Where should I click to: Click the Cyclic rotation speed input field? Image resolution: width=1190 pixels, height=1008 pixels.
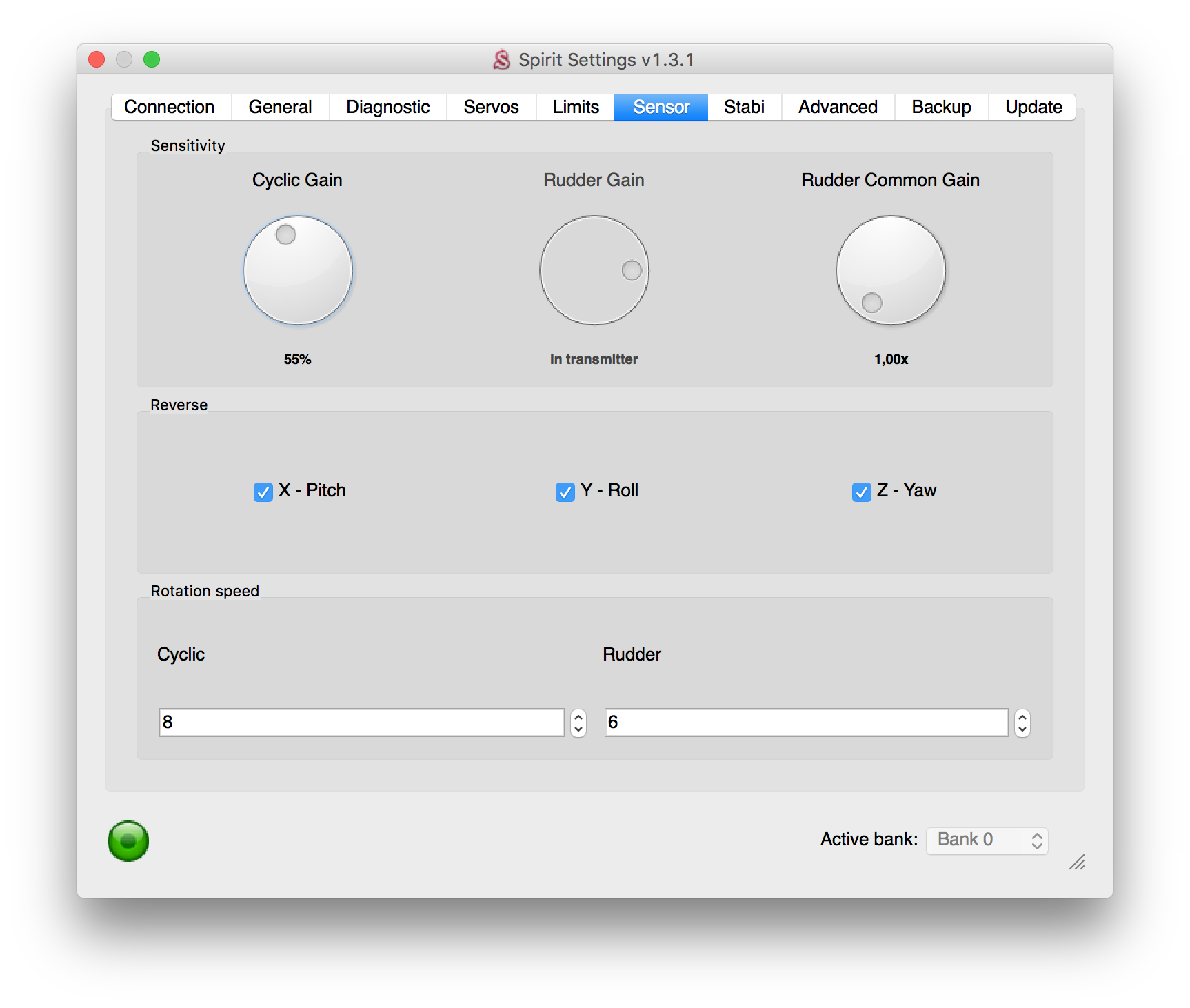(x=361, y=723)
